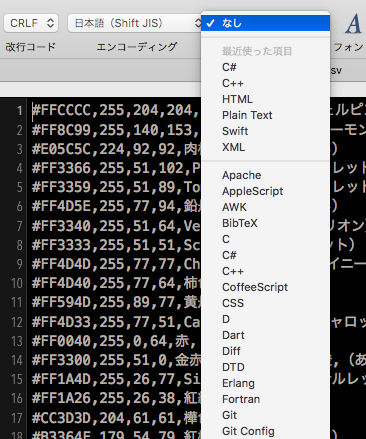The height and width of the screenshot is (439, 366).
Task: Select AppleScript syntax style
Action: (x=265, y=191)
